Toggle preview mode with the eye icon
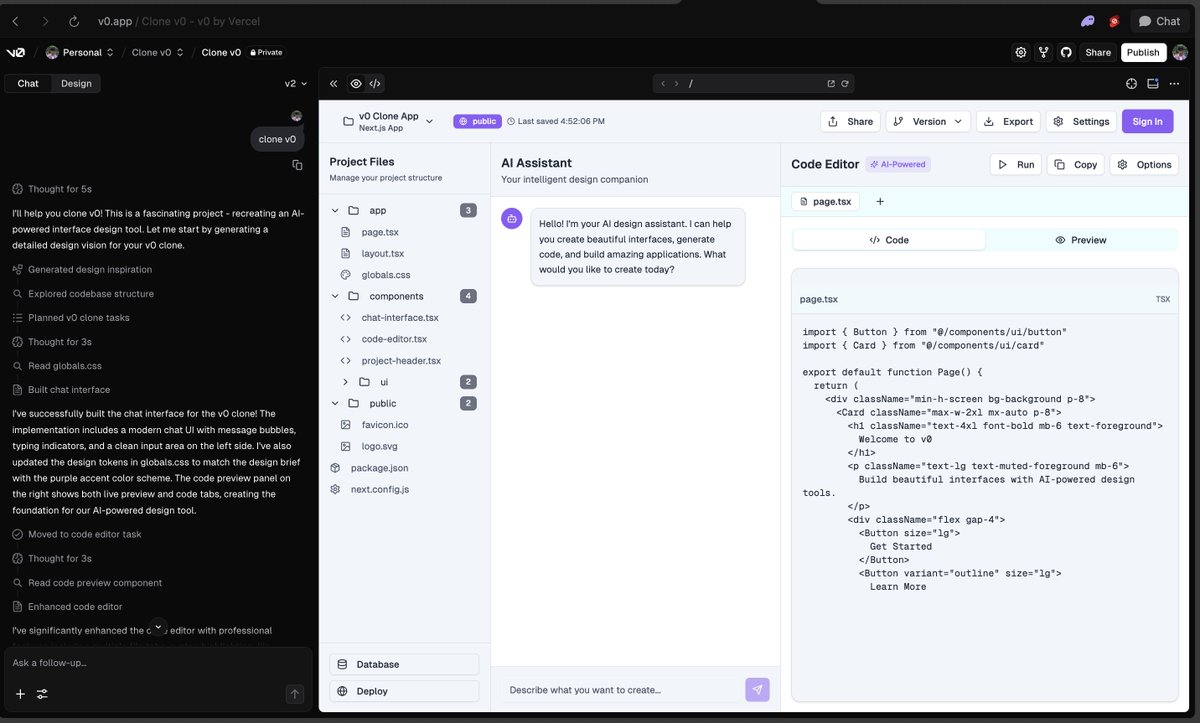The image size is (1200, 723). pos(355,84)
